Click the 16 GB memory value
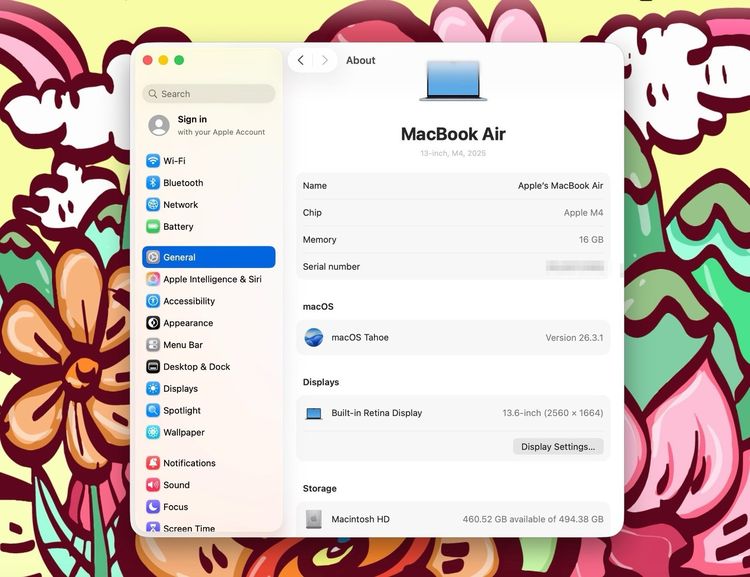Image resolution: width=750 pixels, height=577 pixels. tap(591, 240)
